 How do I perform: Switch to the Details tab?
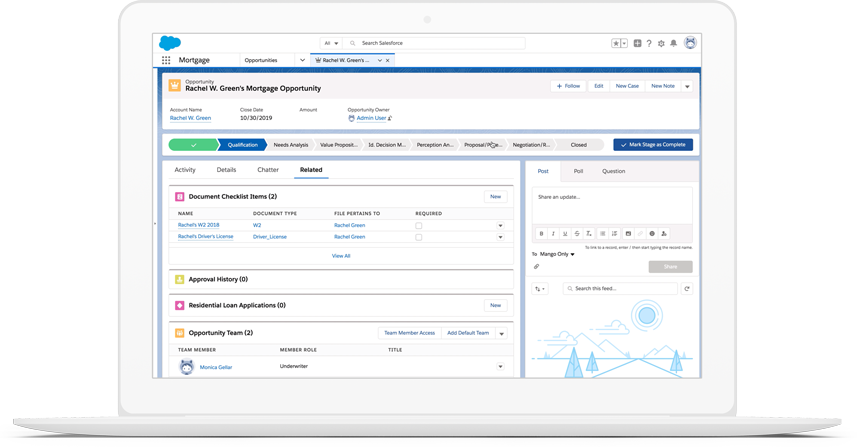pyautogui.click(x=226, y=170)
